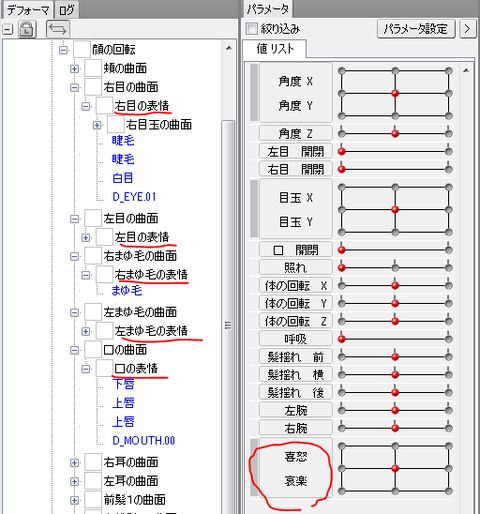Screen dimensions: 480x514
Task: Select the パラメータ tab
Action: [268, 9]
